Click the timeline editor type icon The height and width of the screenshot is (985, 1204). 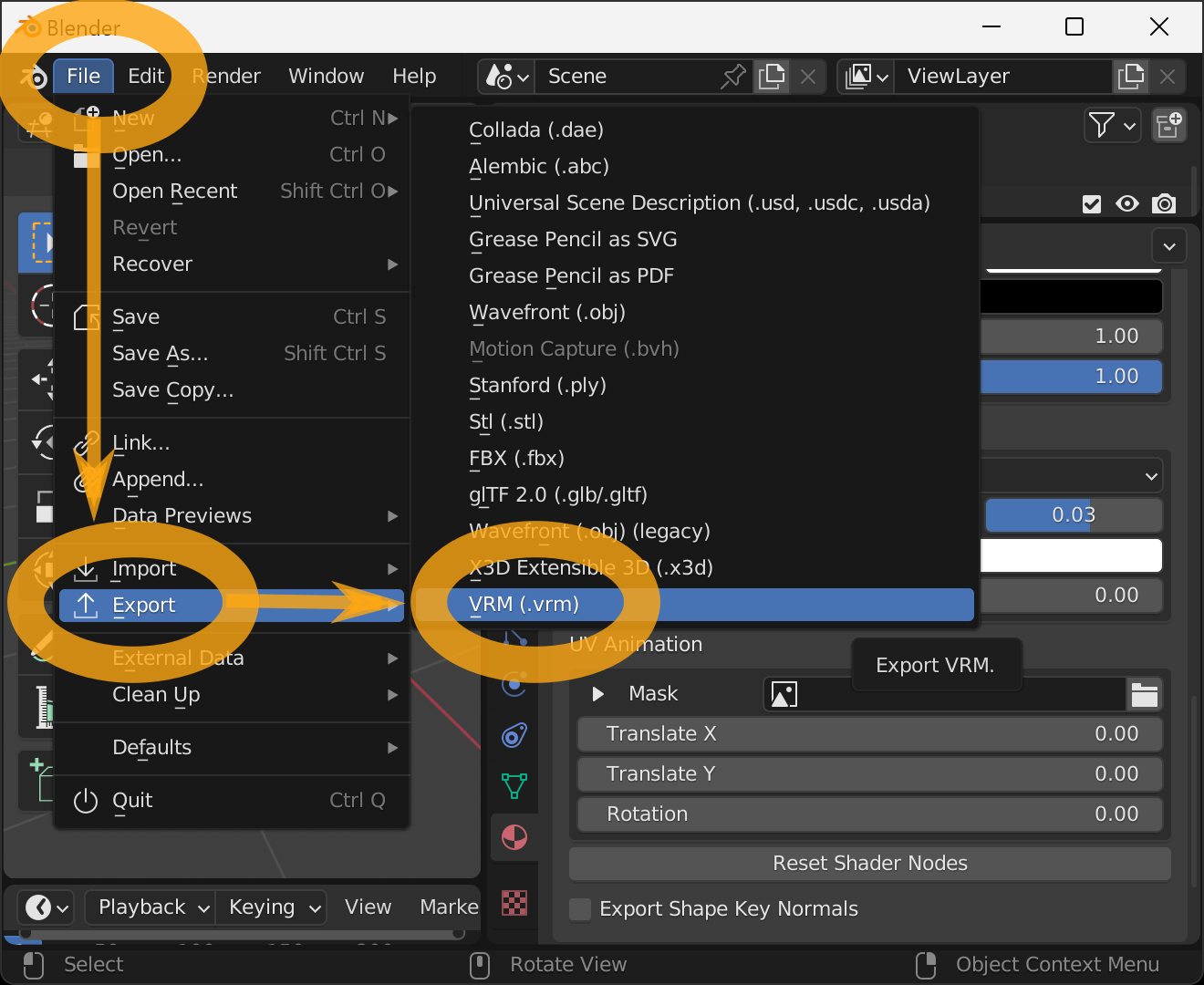click(47, 907)
